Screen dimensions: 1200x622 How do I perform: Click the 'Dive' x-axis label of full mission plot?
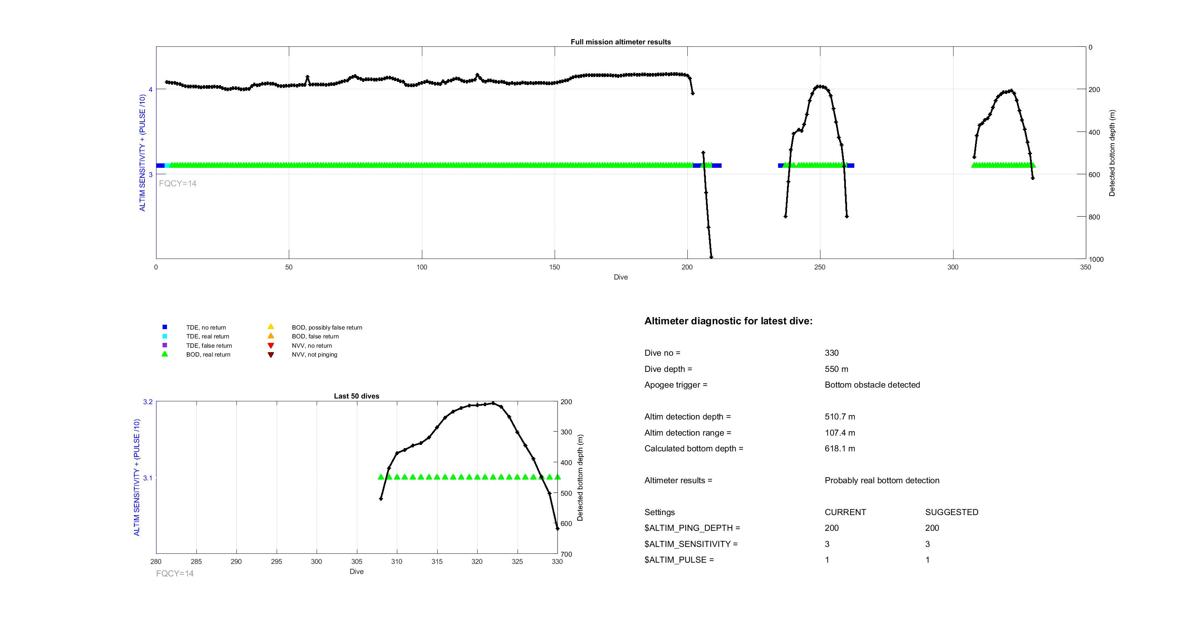click(621, 277)
